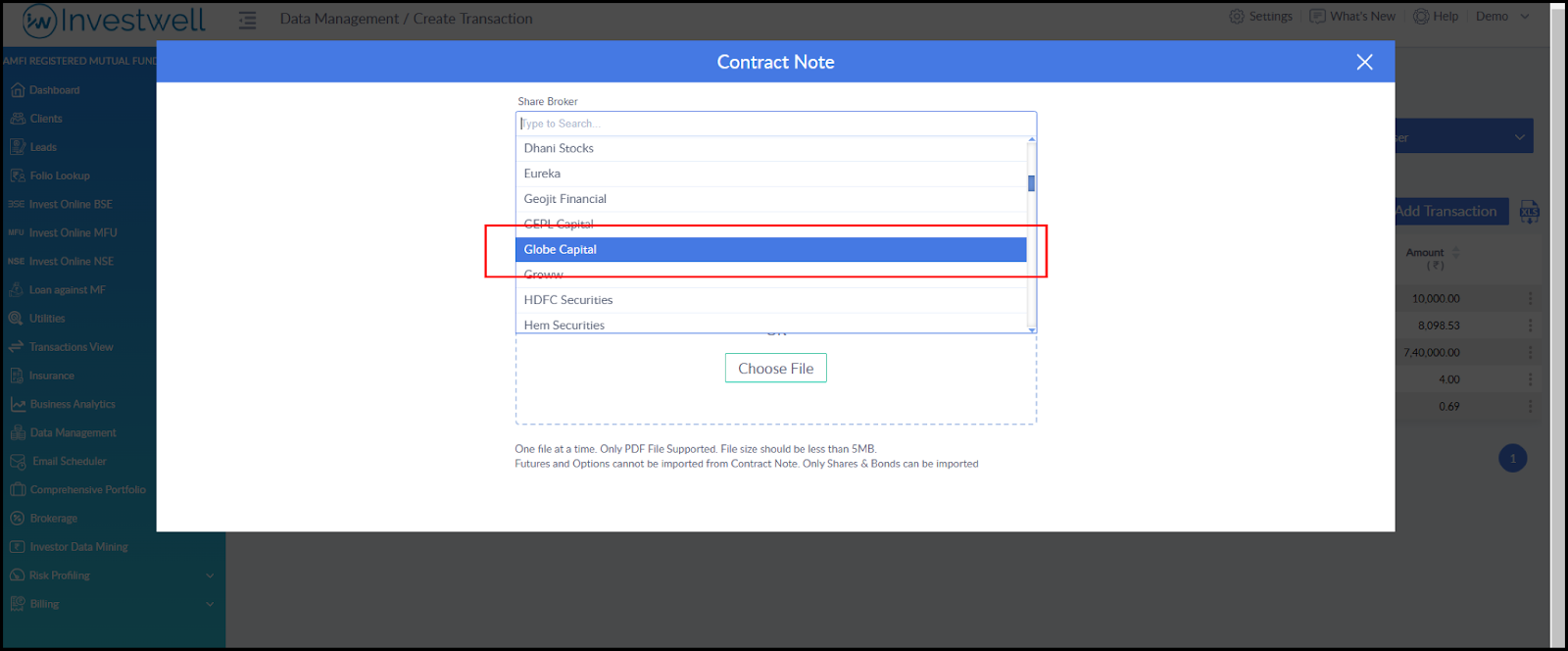Expand the Risk Profiling chevron

click(x=210, y=576)
